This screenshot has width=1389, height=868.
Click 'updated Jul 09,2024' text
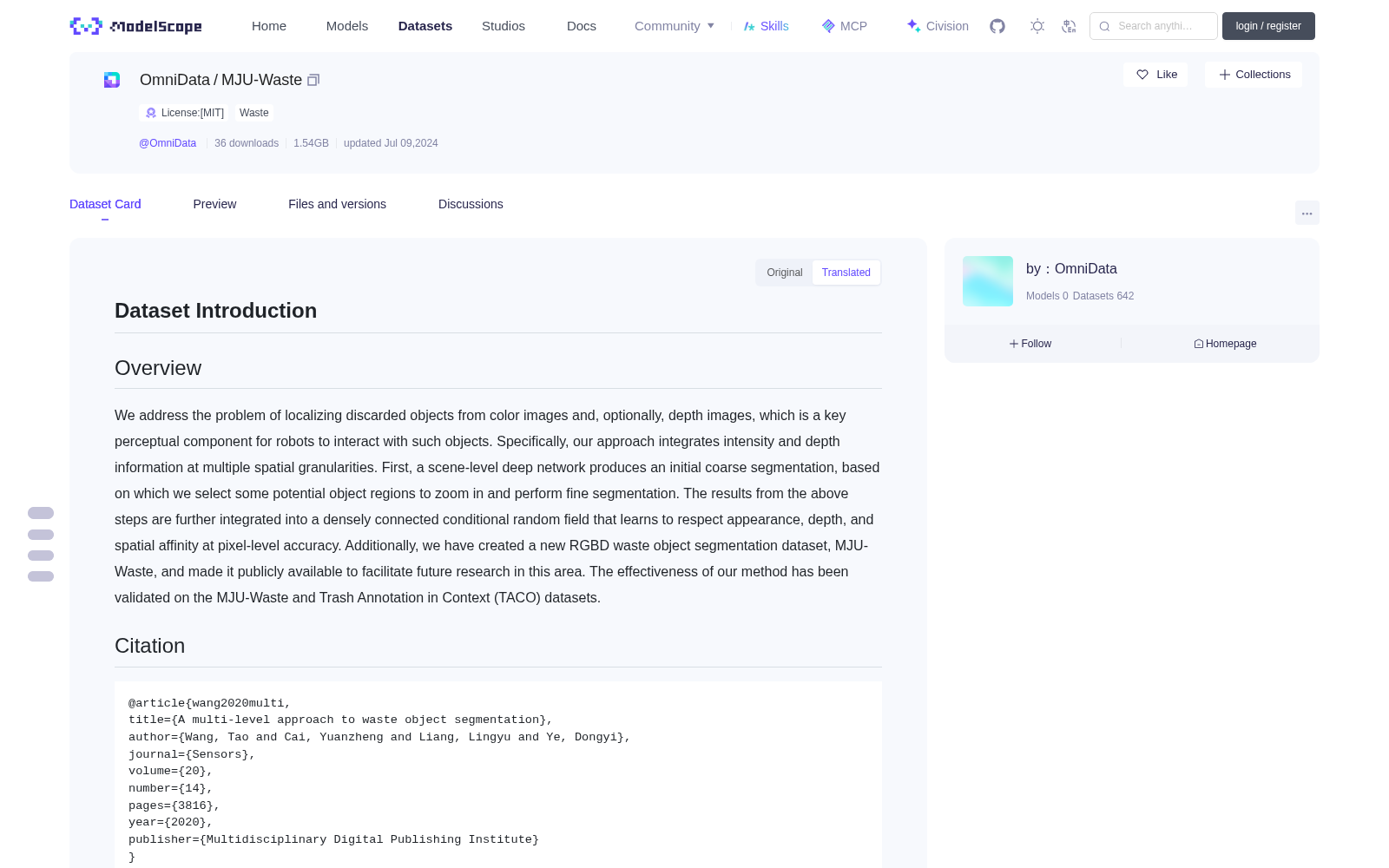click(391, 143)
